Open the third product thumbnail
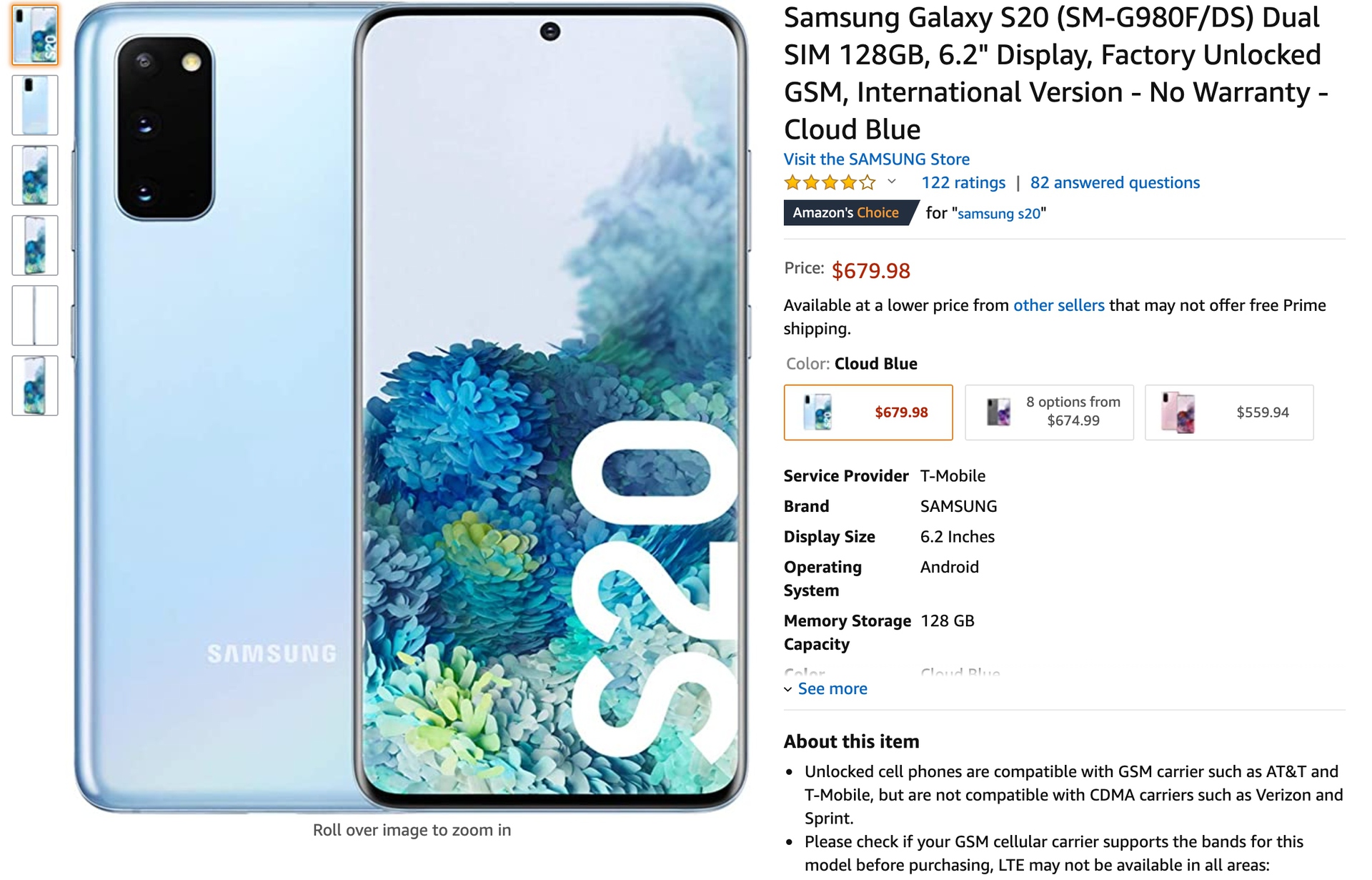Screen dimensions: 1372x880 pos(35,175)
